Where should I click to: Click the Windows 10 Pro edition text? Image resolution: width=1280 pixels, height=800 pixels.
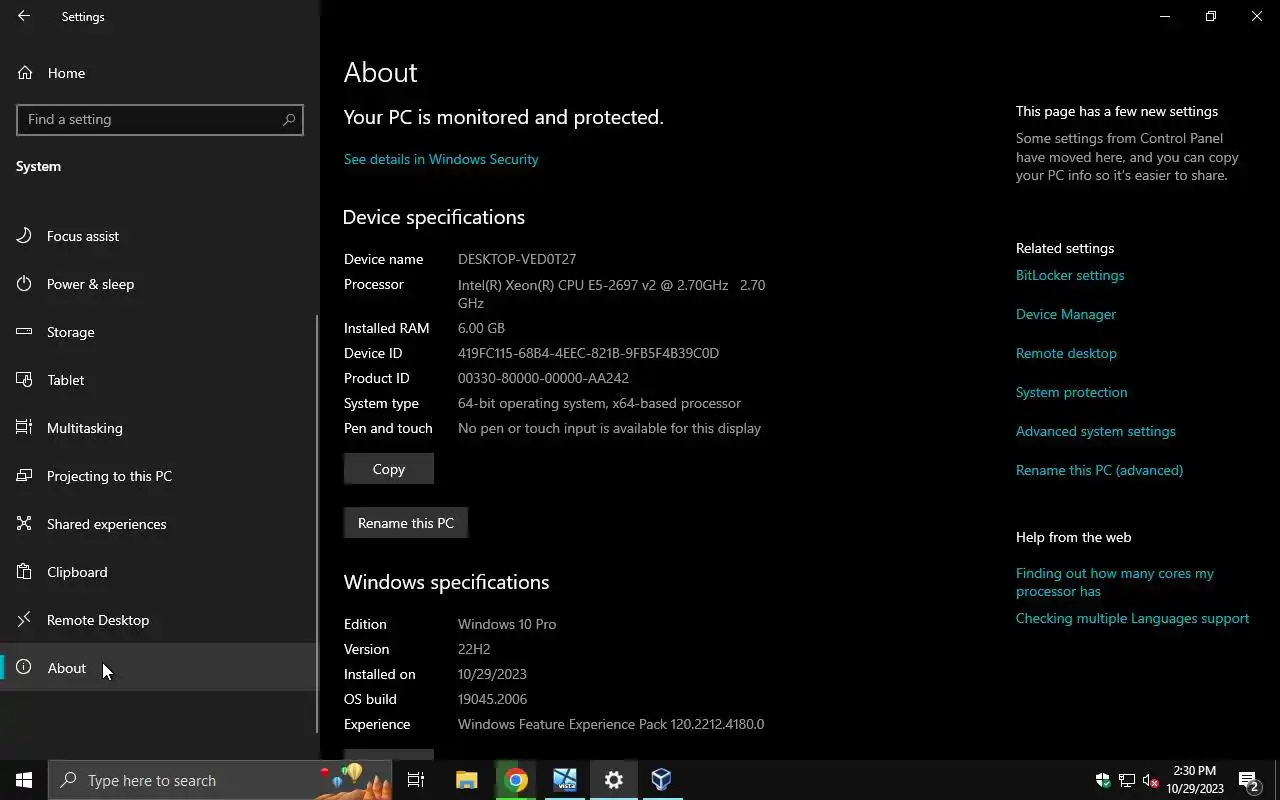(x=507, y=624)
